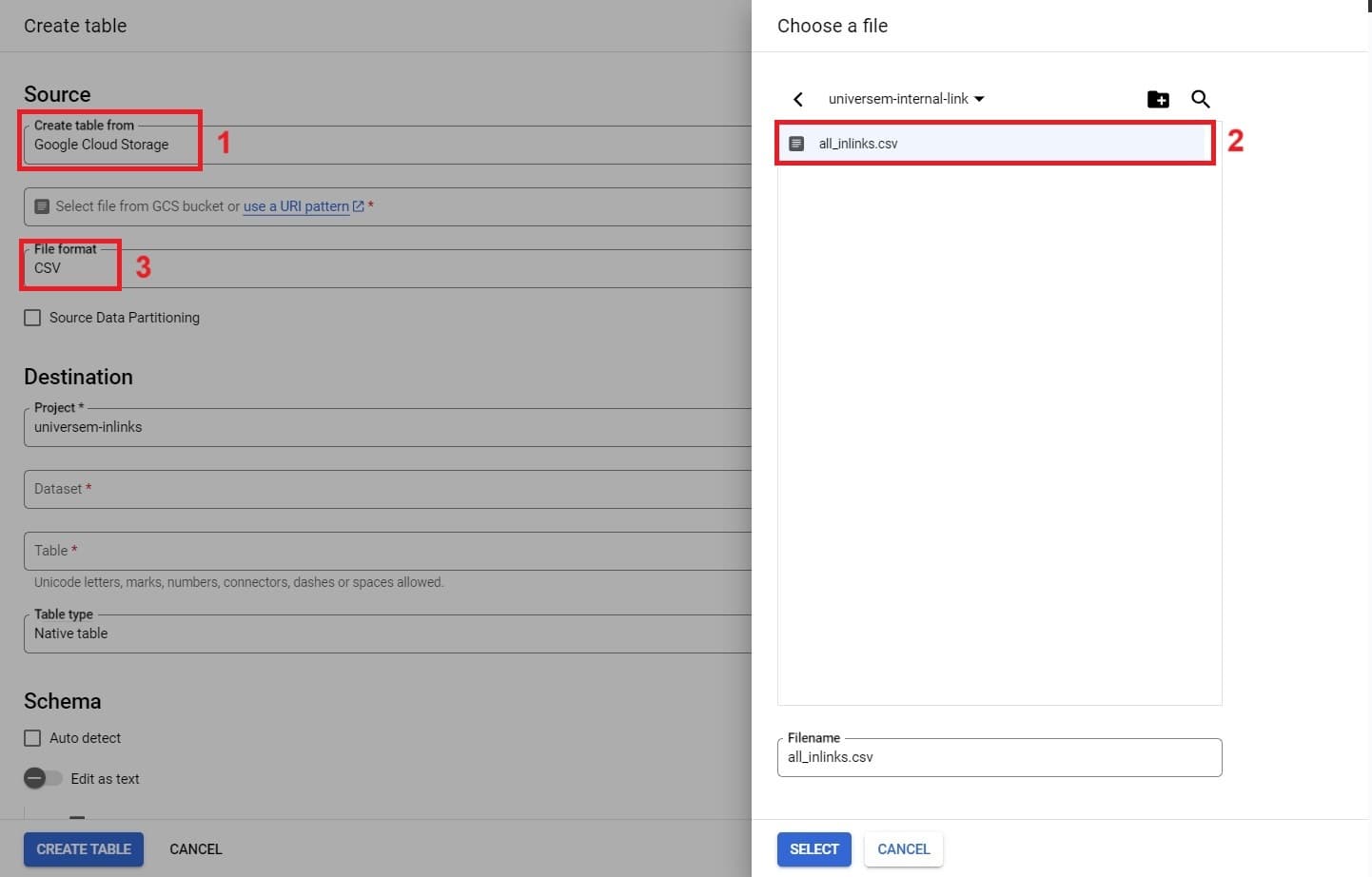Image resolution: width=1372 pixels, height=877 pixels.
Task: Check the Auto detect schema checkbox
Action: click(x=32, y=738)
